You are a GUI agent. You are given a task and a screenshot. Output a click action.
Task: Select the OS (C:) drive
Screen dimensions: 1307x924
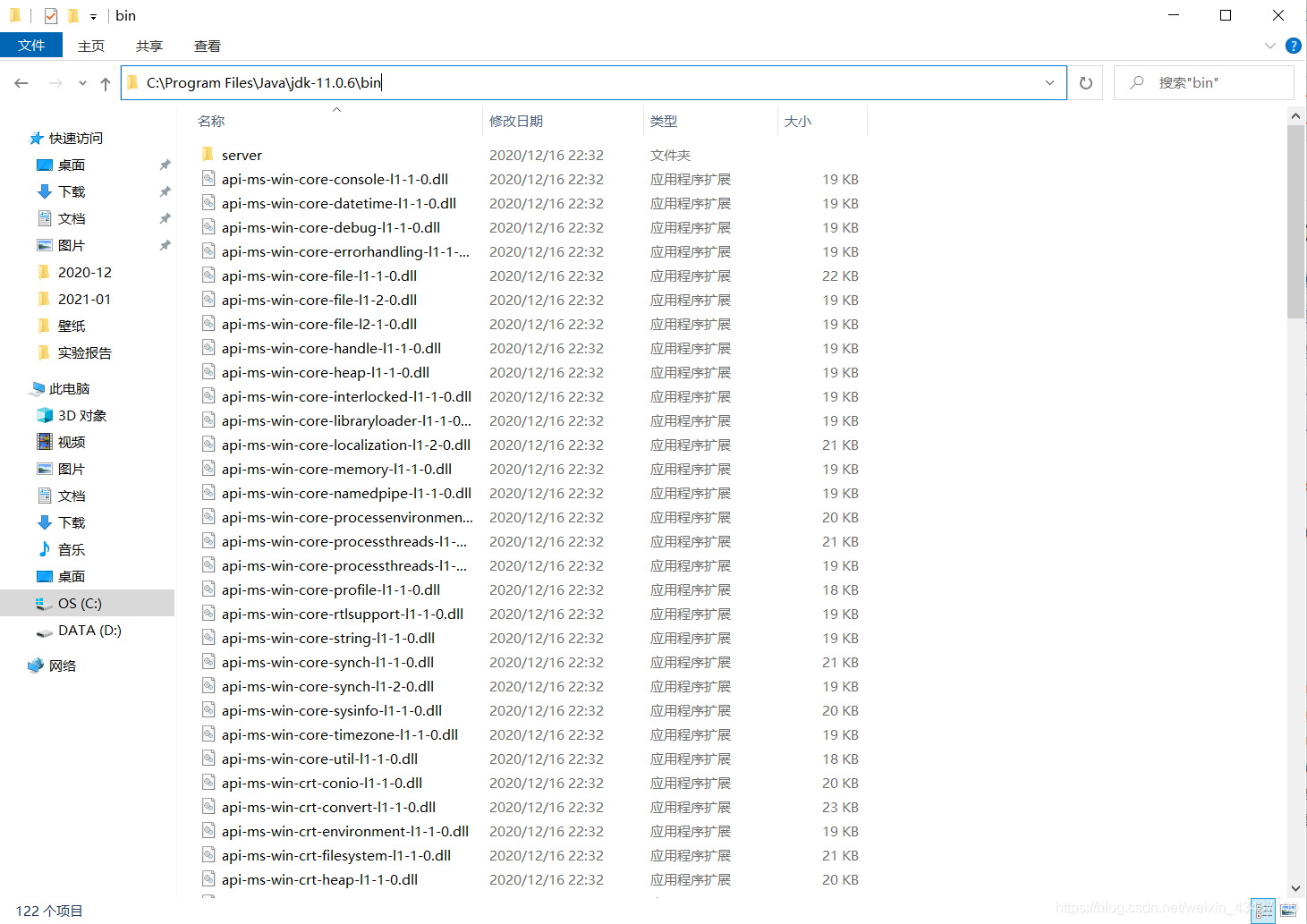(x=88, y=603)
